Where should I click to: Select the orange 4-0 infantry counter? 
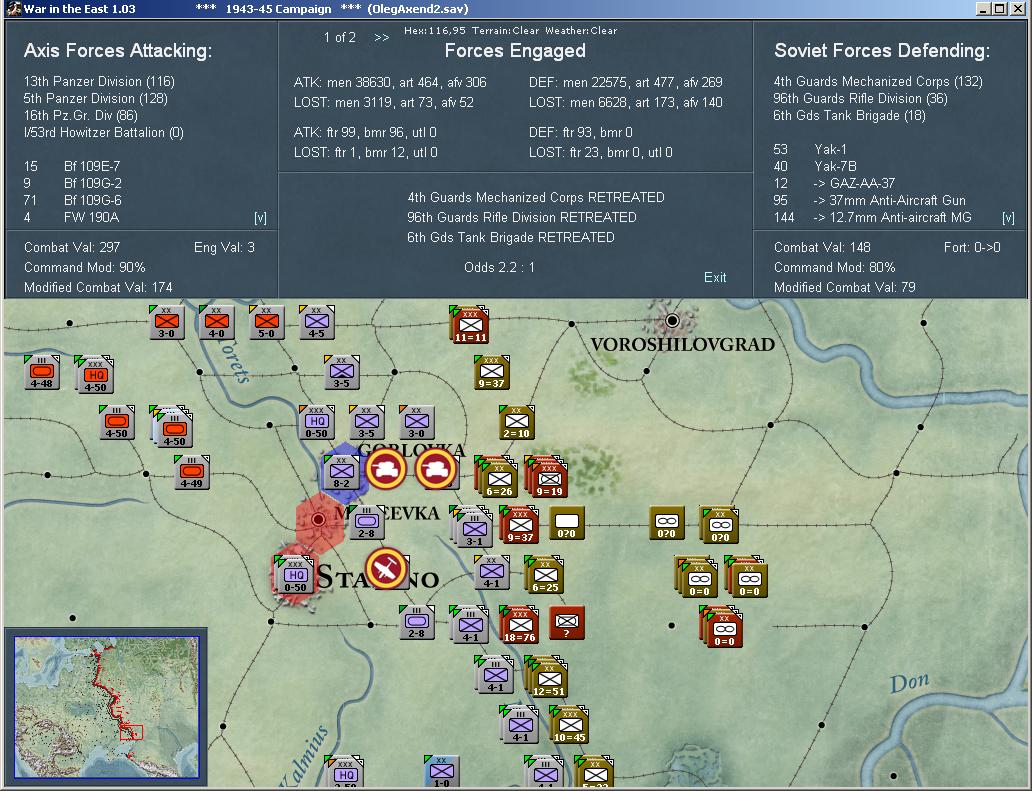click(x=217, y=322)
